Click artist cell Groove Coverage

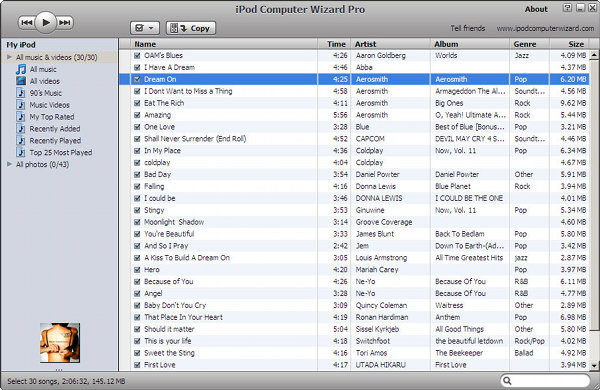tap(384, 222)
